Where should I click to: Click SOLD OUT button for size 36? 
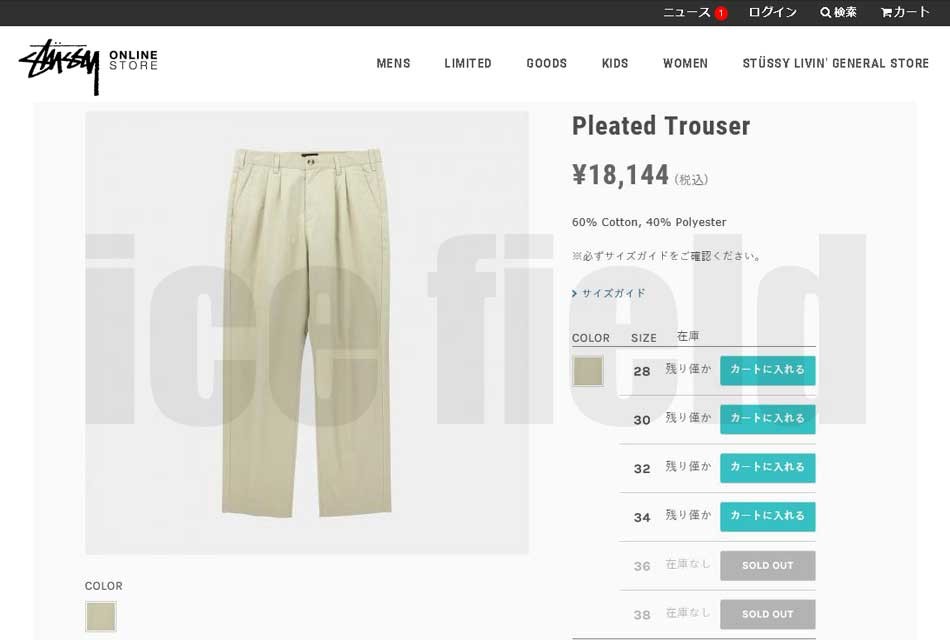768,565
